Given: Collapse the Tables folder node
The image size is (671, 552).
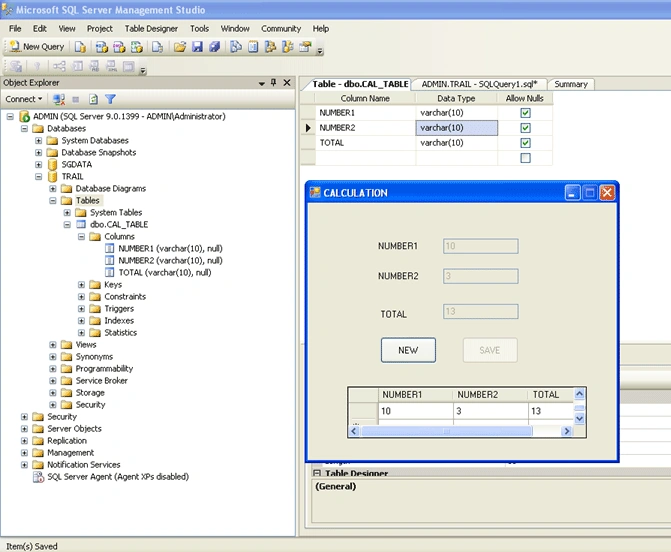Looking at the screenshot, I should coord(53,200).
